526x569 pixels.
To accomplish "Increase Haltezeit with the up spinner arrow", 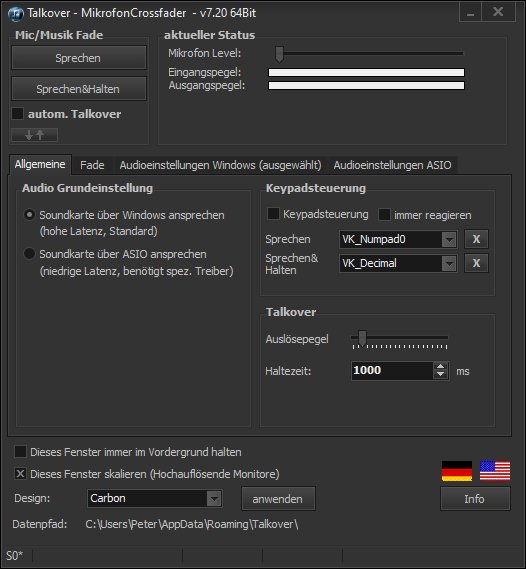I will coord(440,366).
